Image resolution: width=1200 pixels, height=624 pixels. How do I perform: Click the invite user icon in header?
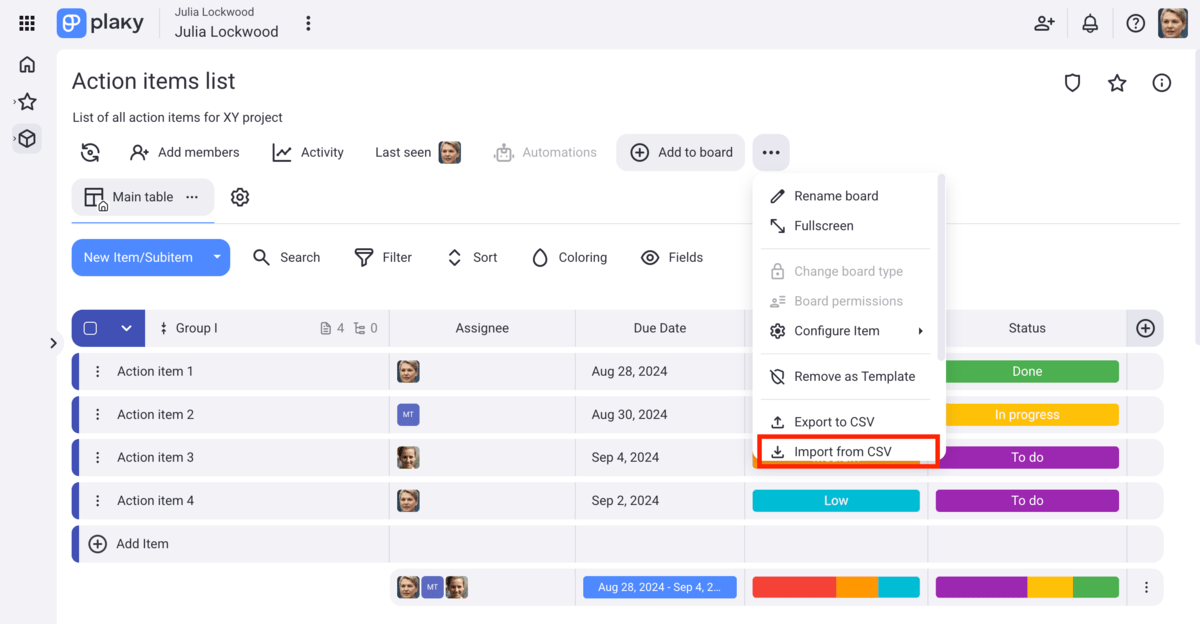(1044, 23)
